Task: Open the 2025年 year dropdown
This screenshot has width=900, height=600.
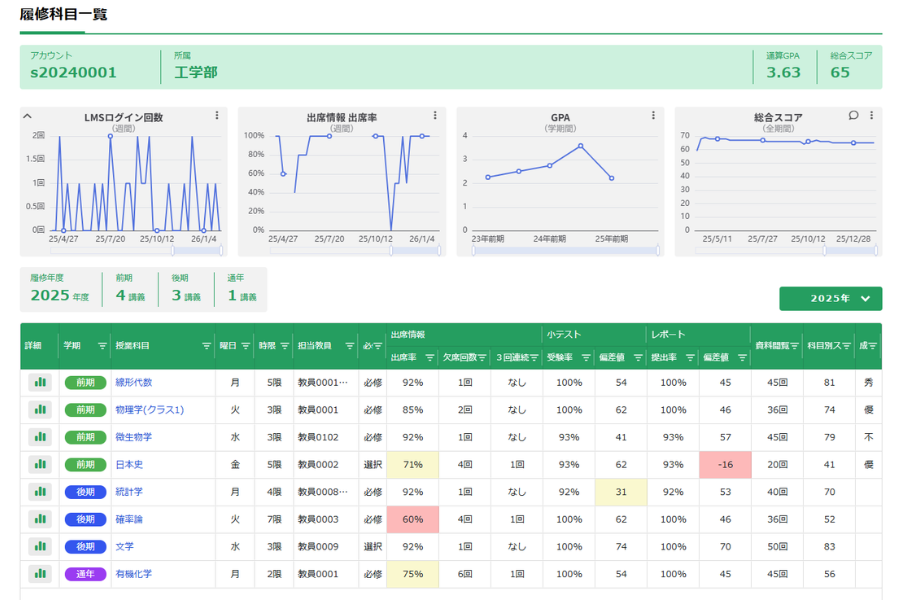Action: (831, 298)
